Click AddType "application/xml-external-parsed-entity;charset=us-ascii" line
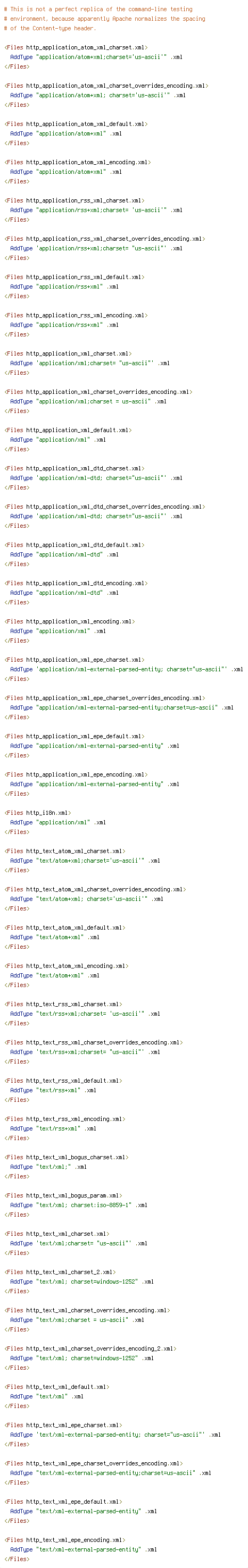This screenshot has width=248, height=1568. (x=122, y=708)
